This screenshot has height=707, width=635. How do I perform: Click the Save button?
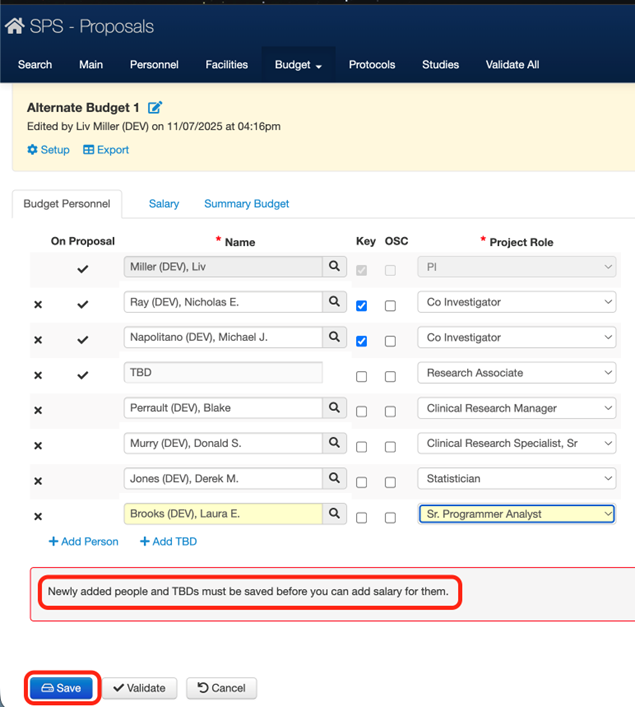[x=62, y=688]
